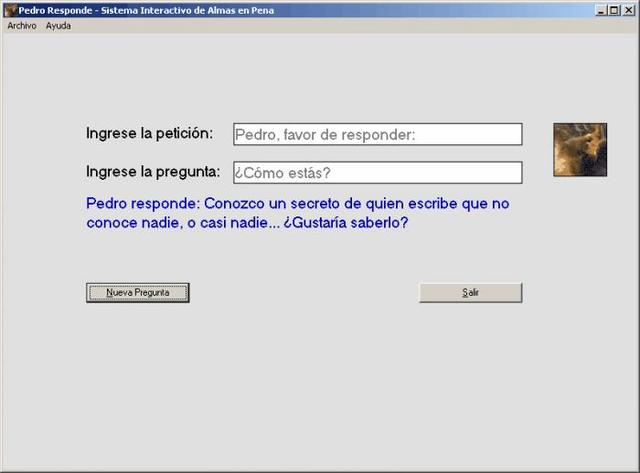
Task: Click the 'Pedro responde' answer text
Action: [298, 213]
